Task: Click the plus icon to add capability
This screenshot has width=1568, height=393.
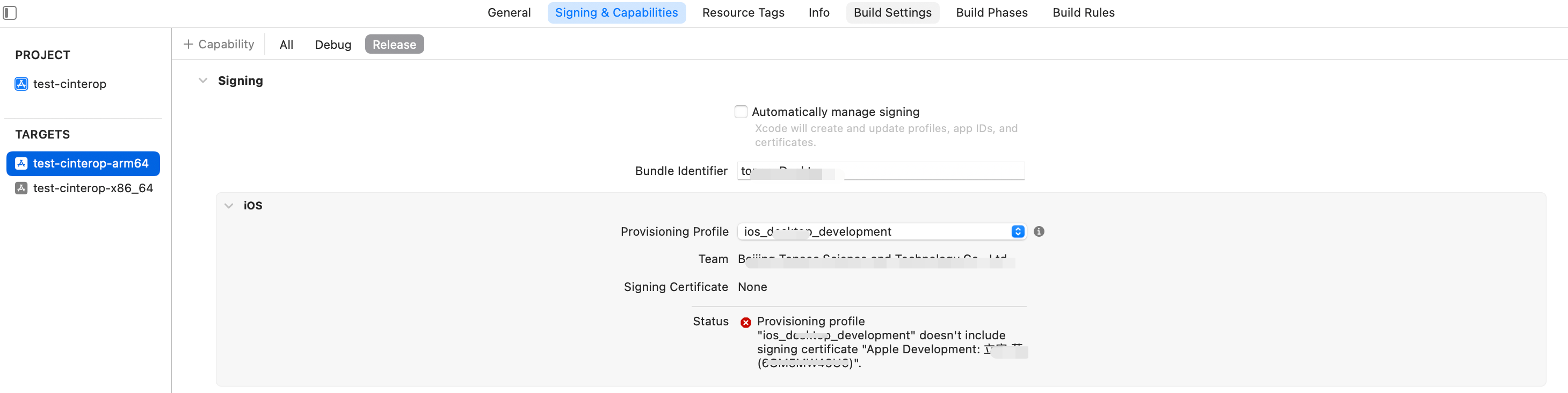Action: point(188,45)
